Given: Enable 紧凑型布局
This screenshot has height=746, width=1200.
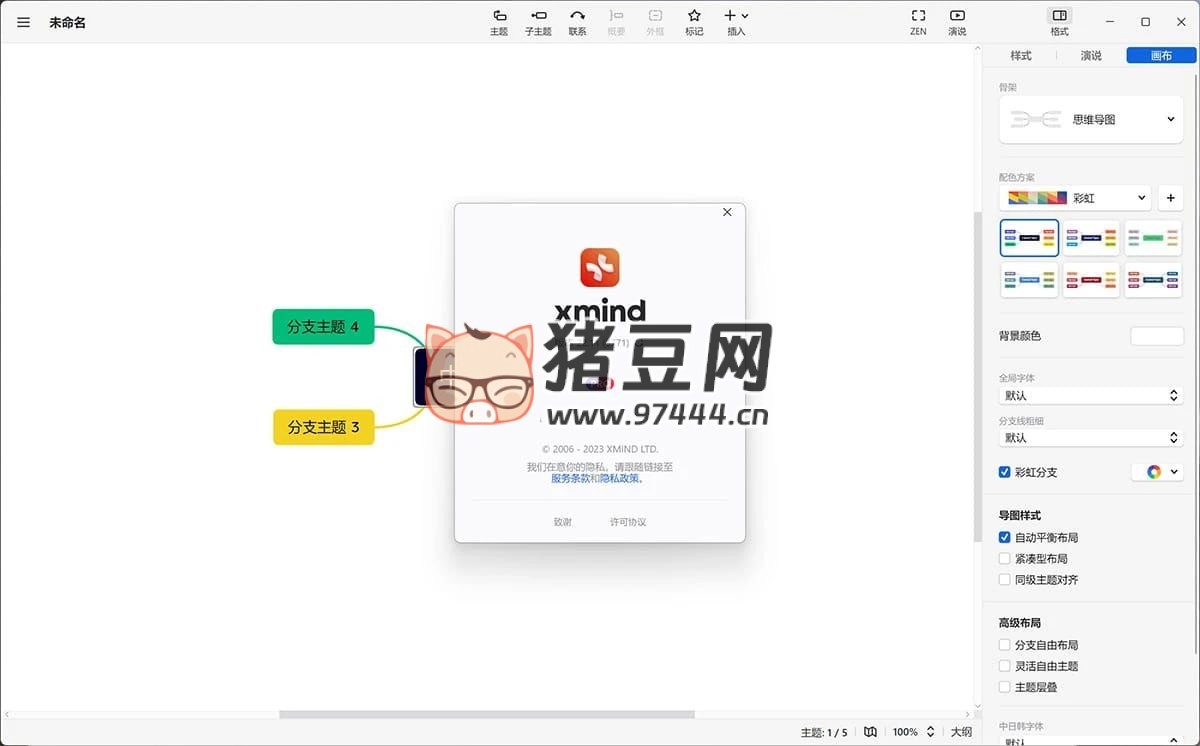Looking at the screenshot, I should coord(1005,558).
